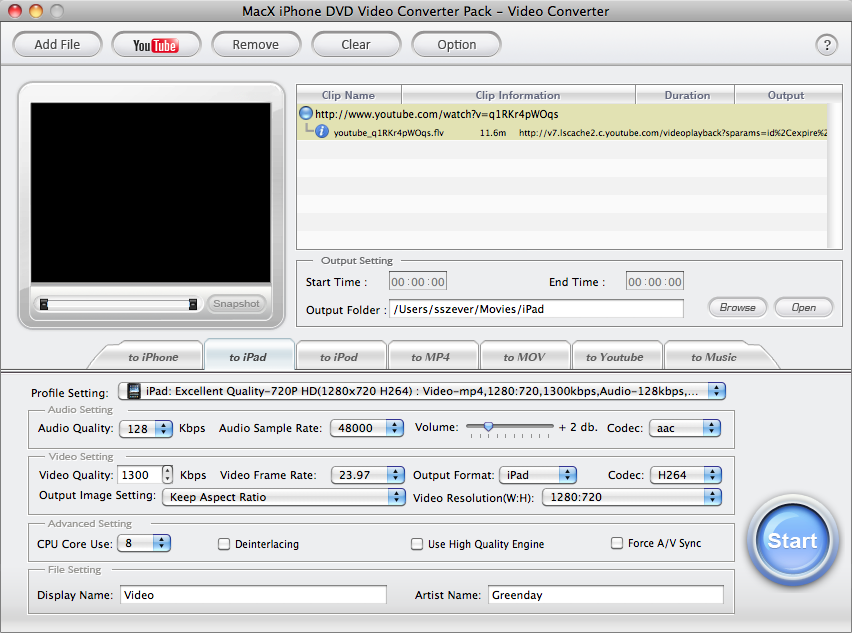
Task: Click the iPad device icon in Profile Setting
Action: pos(133,391)
